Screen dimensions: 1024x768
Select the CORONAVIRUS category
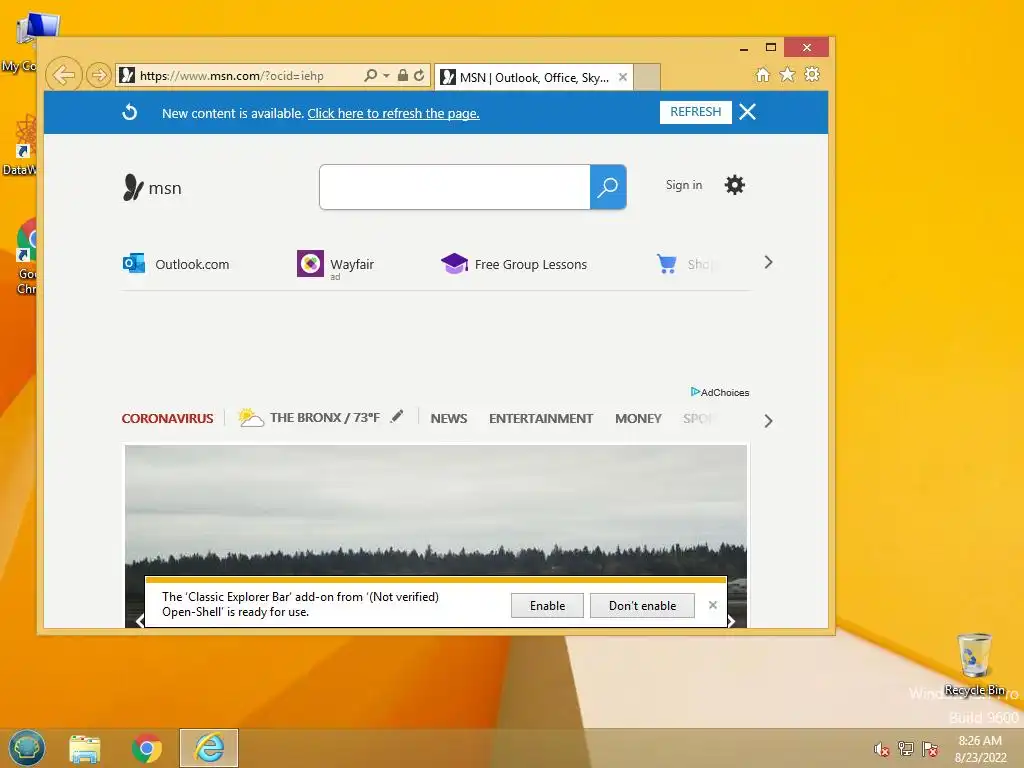[x=167, y=419]
